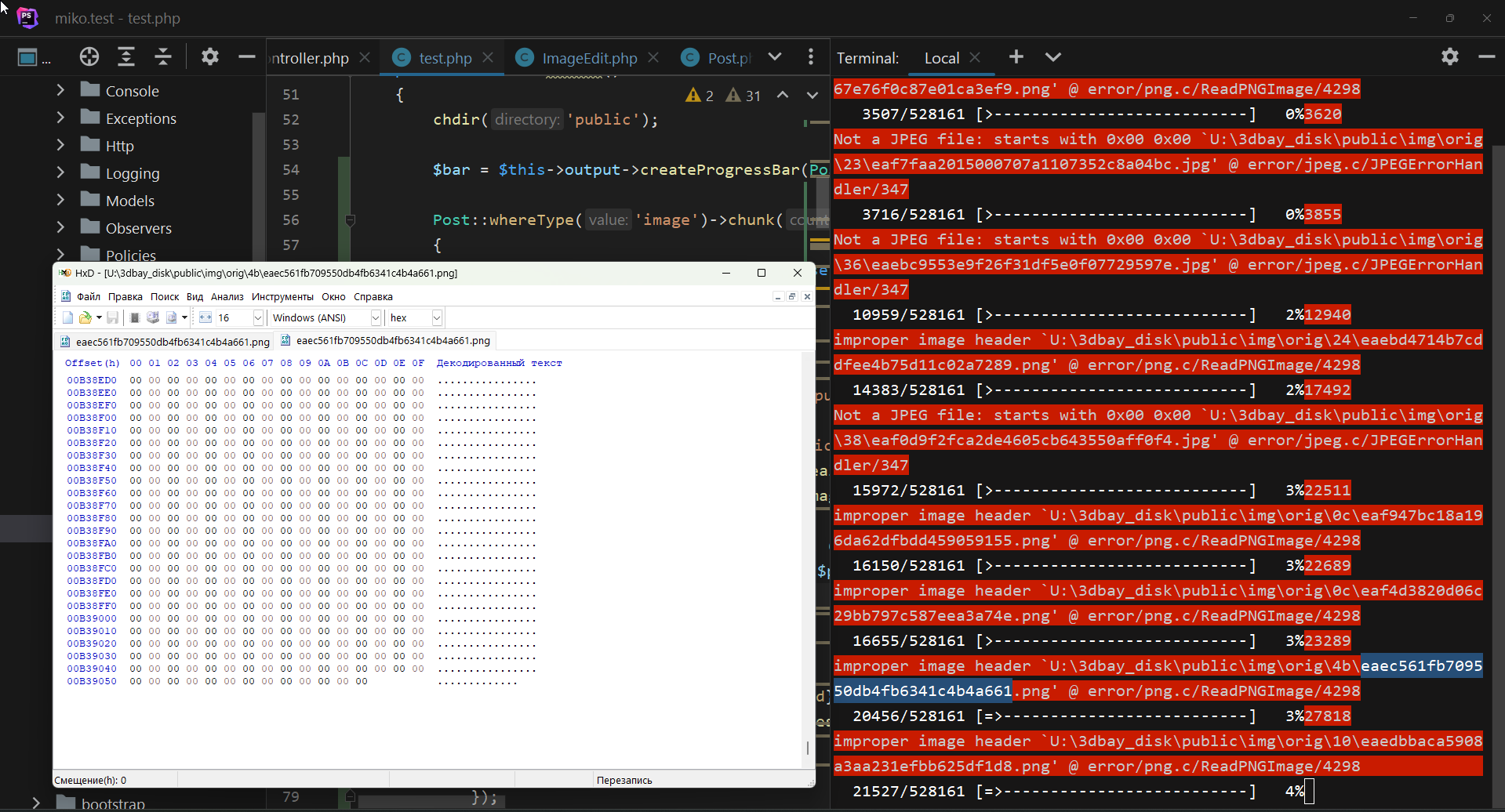Open the Анализ menu in HxD
The height and width of the screenshot is (812, 1505).
(227, 296)
